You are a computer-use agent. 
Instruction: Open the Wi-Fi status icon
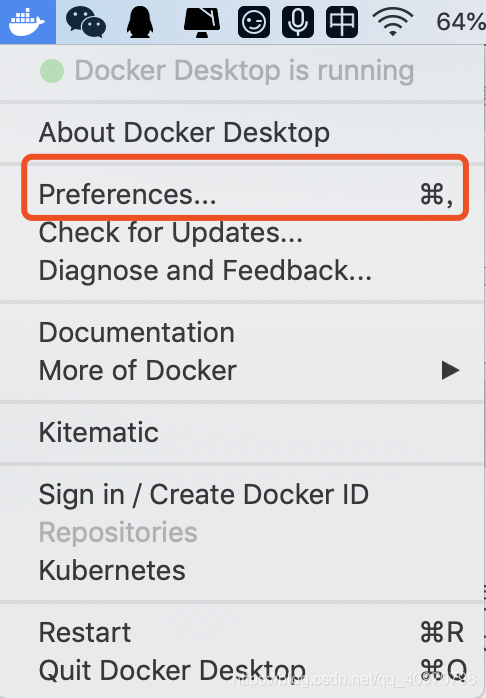tap(393, 22)
